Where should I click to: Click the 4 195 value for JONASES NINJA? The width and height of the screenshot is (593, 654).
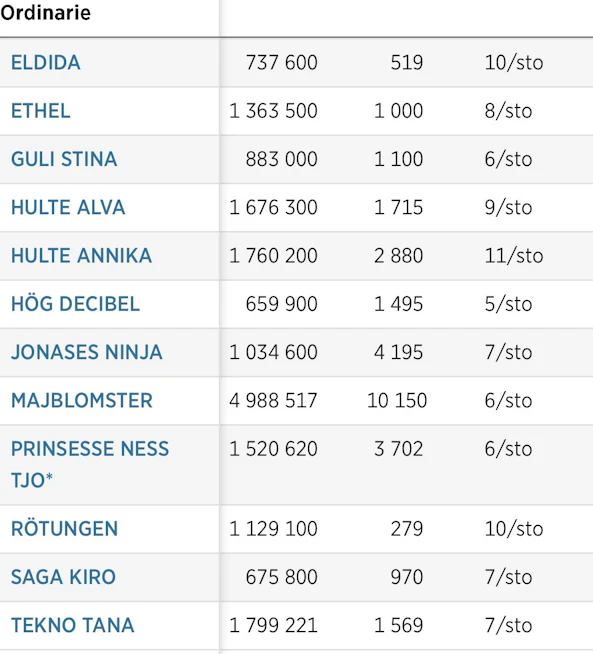(398, 352)
